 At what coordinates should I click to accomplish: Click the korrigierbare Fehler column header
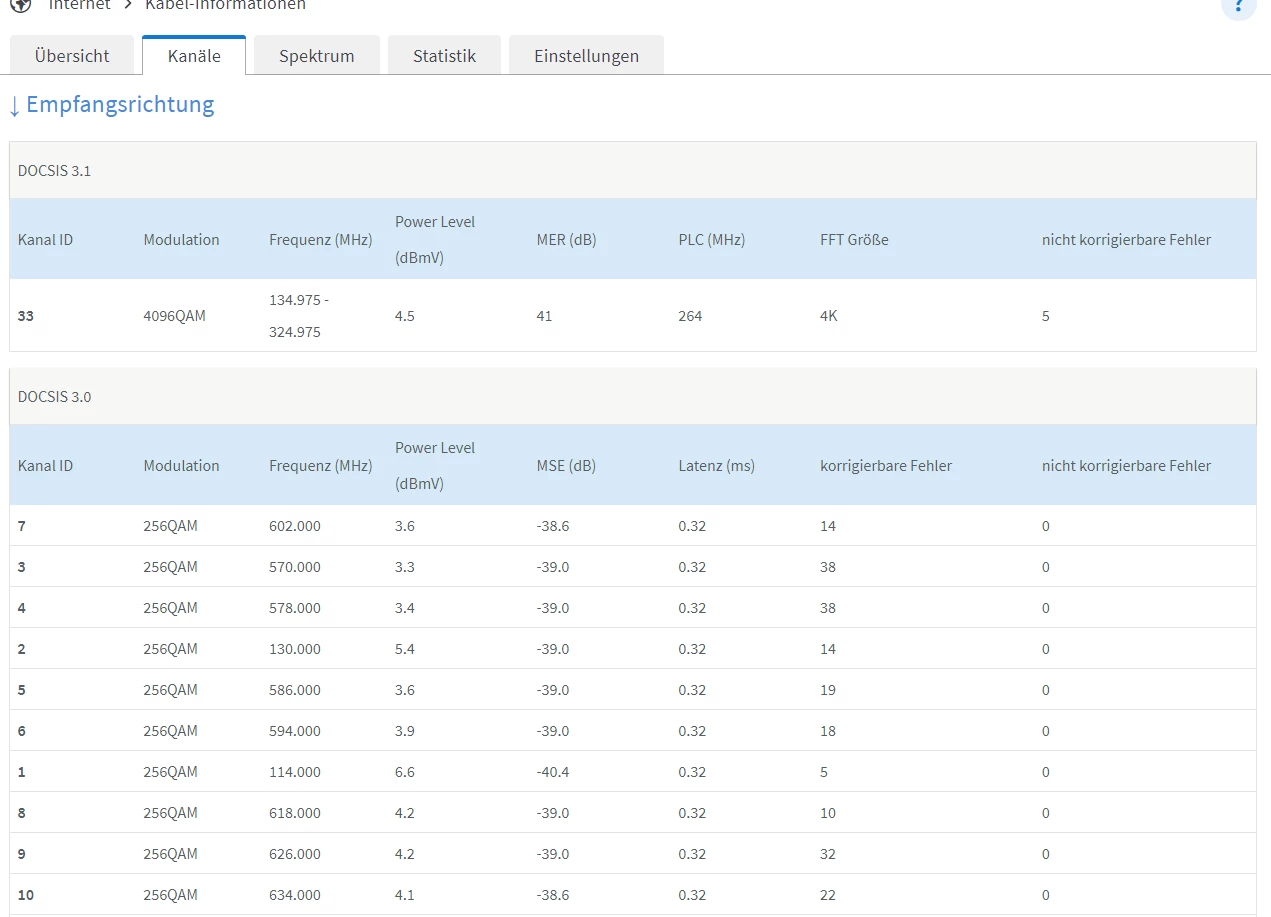(886, 466)
